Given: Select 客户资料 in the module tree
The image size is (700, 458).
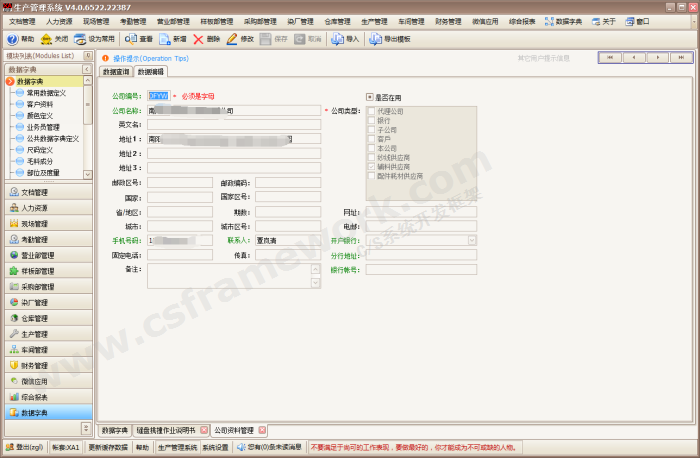Looking at the screenshot, I should (x=40, y=104).
